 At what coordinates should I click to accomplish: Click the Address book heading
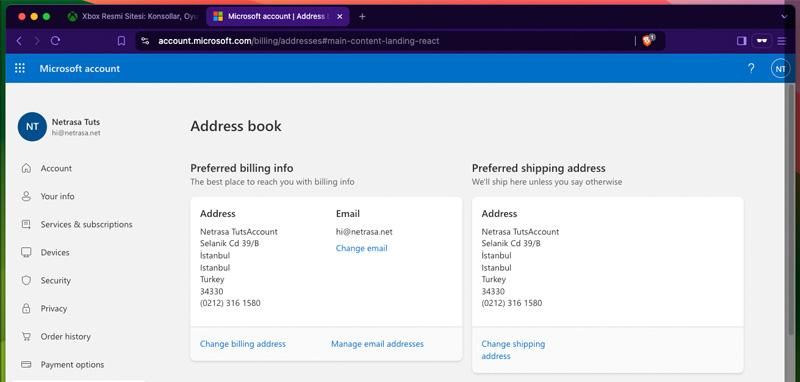coord(236,126)
